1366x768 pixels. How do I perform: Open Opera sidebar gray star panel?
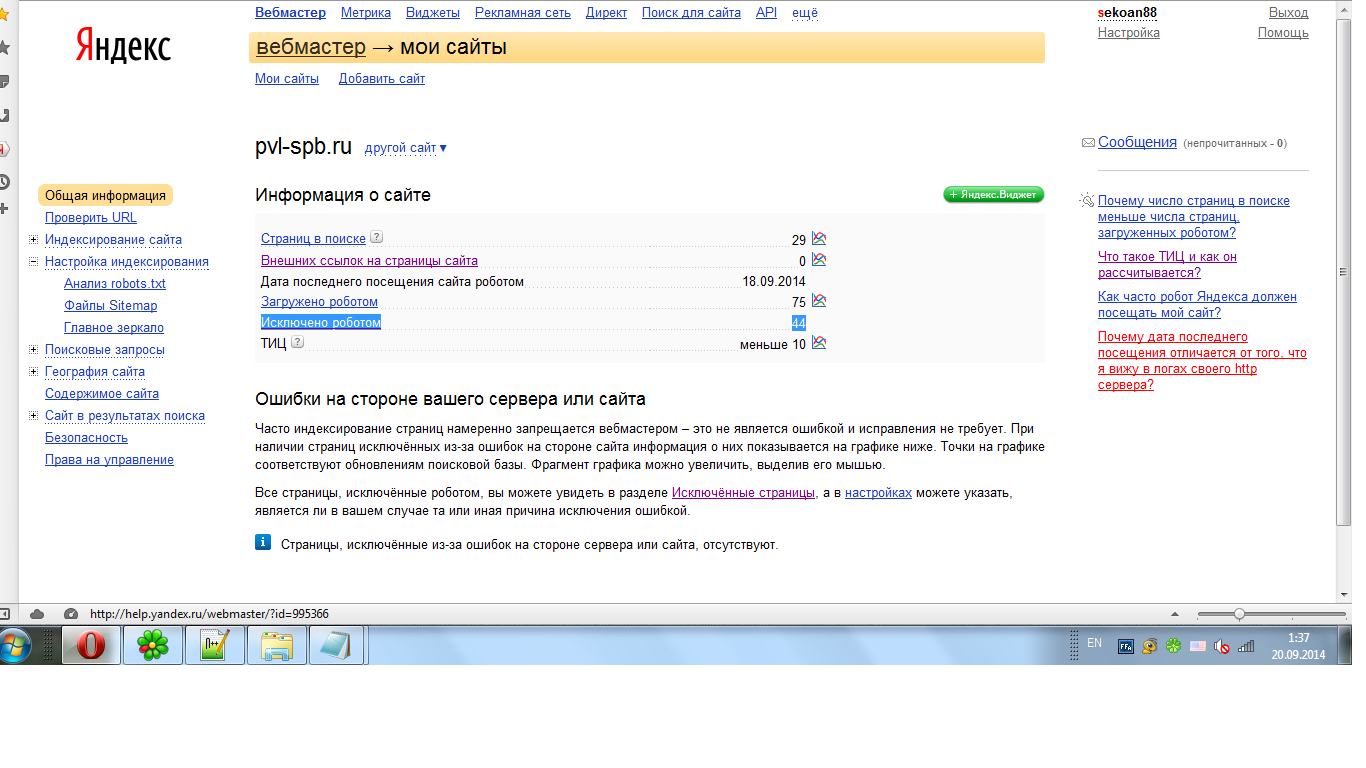[4, 47]
